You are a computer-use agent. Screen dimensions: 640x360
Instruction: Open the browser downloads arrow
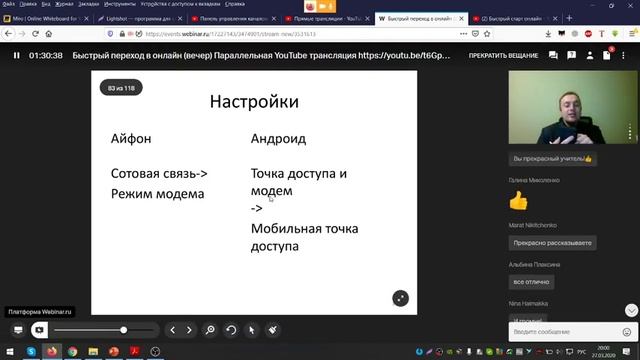[548, 34]
